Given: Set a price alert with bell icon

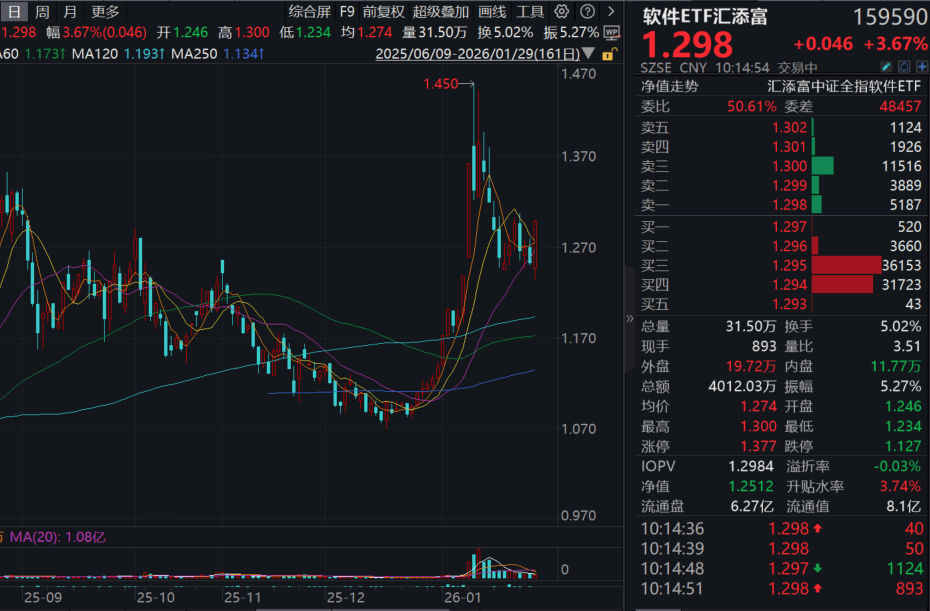Looking at the screenshot, I should [x=904, y=67].
